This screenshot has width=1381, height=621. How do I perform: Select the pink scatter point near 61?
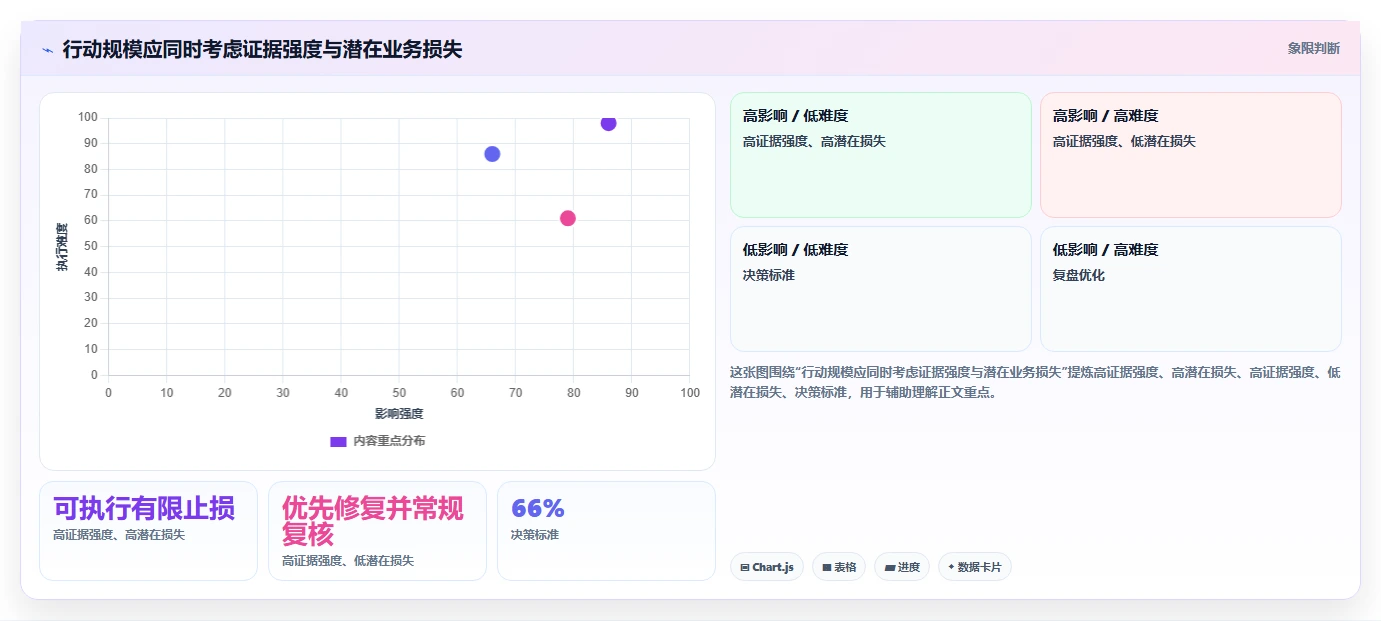pos(568,218)
